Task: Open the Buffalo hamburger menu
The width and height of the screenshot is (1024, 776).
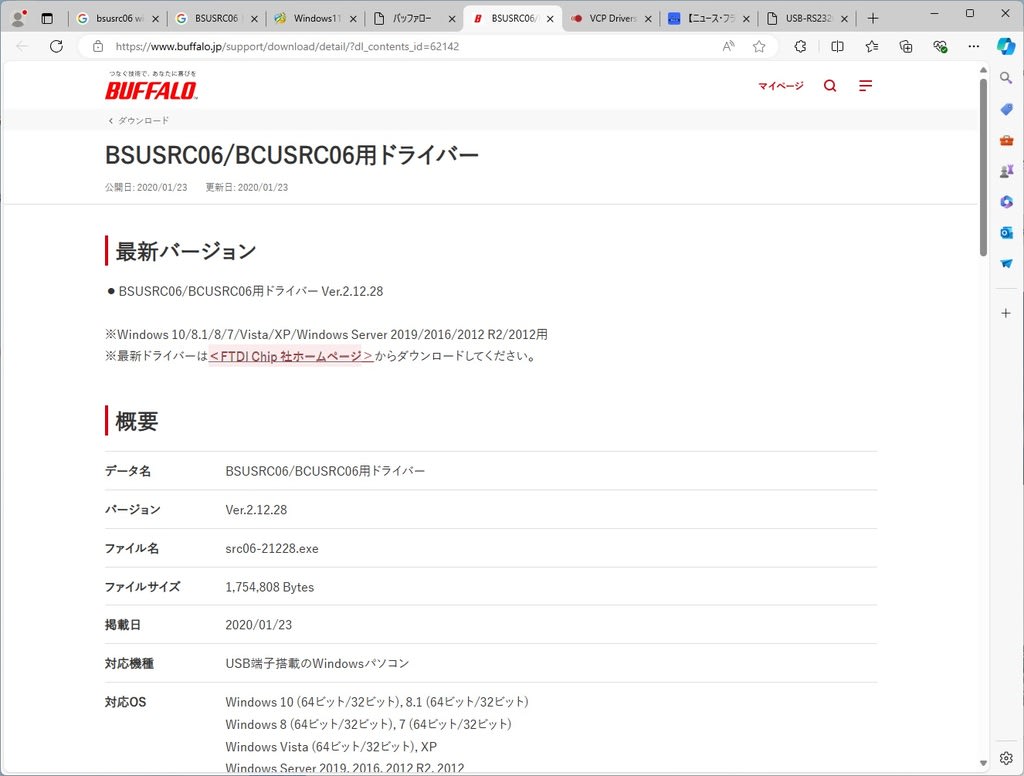Action: point(865,86)
